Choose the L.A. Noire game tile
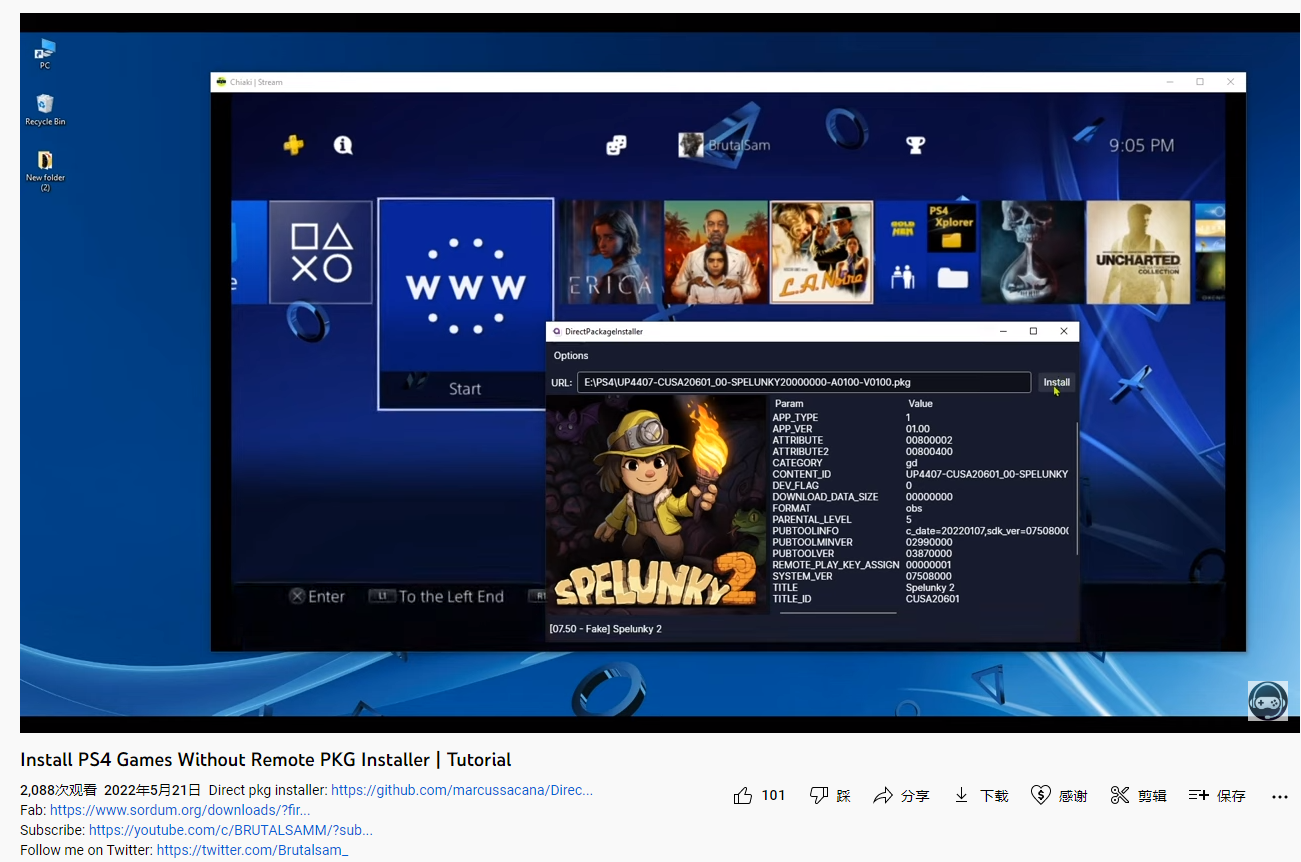The width and height of the screenshot is (1301, 862). point(822,252)
